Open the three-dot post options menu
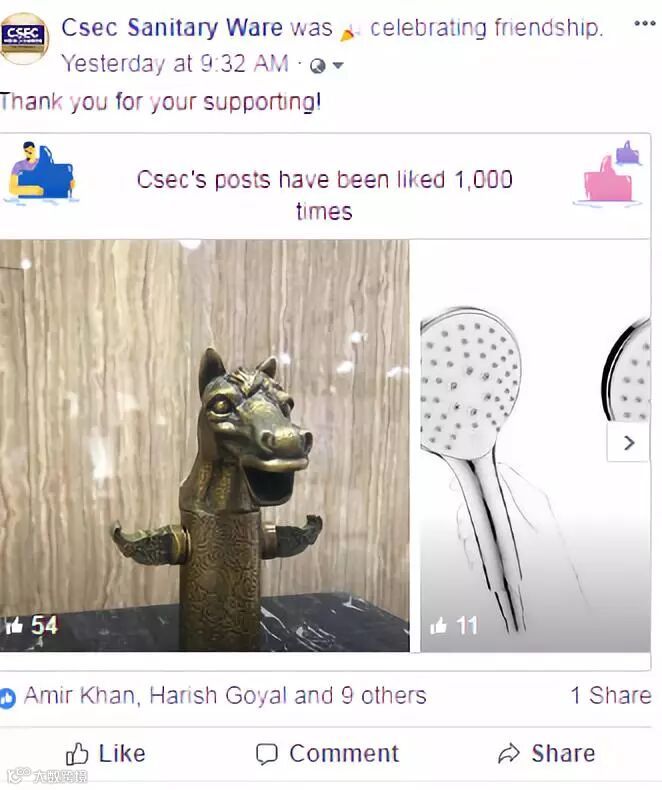The width and height of the screenshot is (662, 790). click(x=645, y=23)
